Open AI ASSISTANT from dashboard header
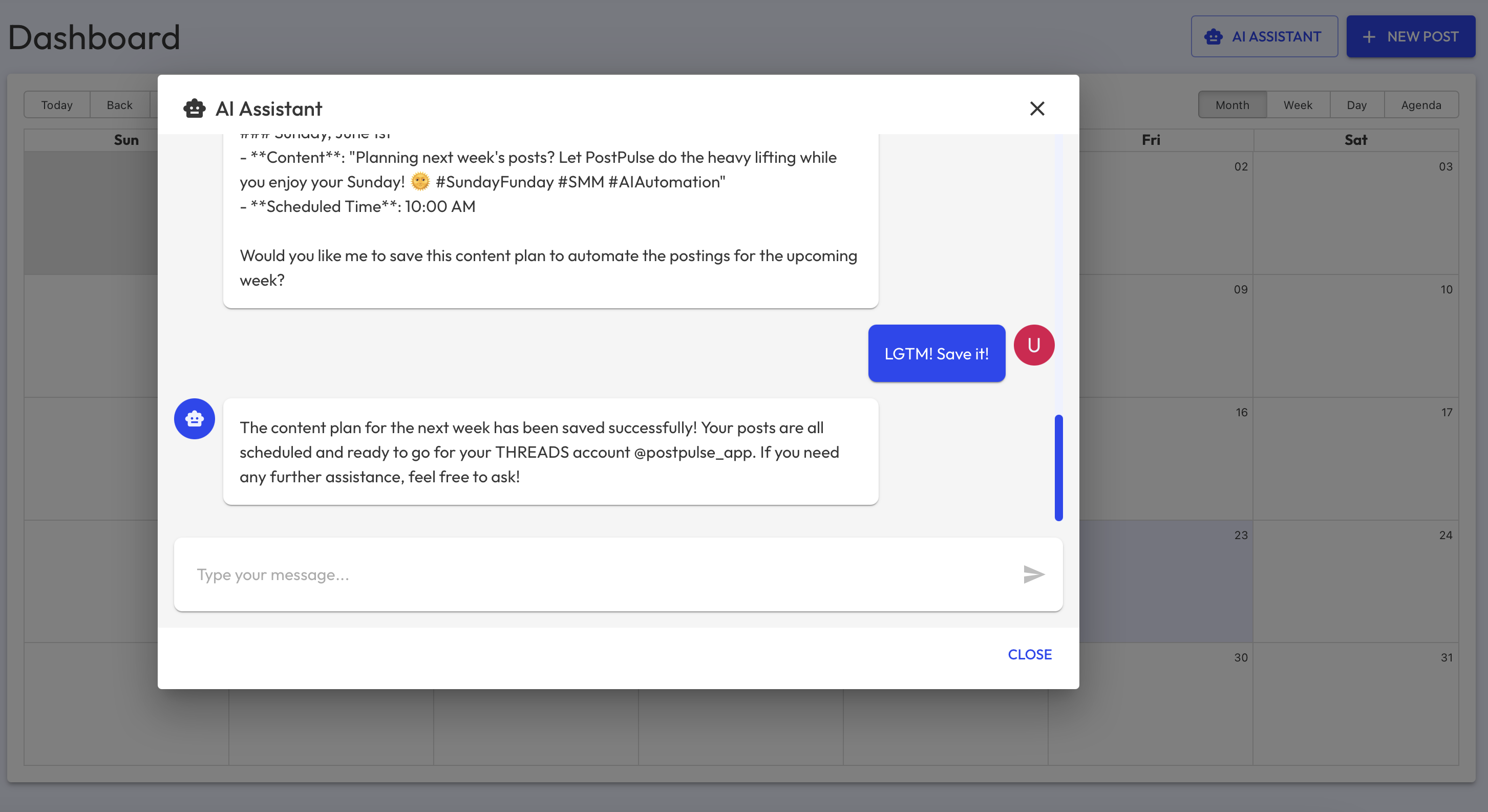 (1264, 36)
